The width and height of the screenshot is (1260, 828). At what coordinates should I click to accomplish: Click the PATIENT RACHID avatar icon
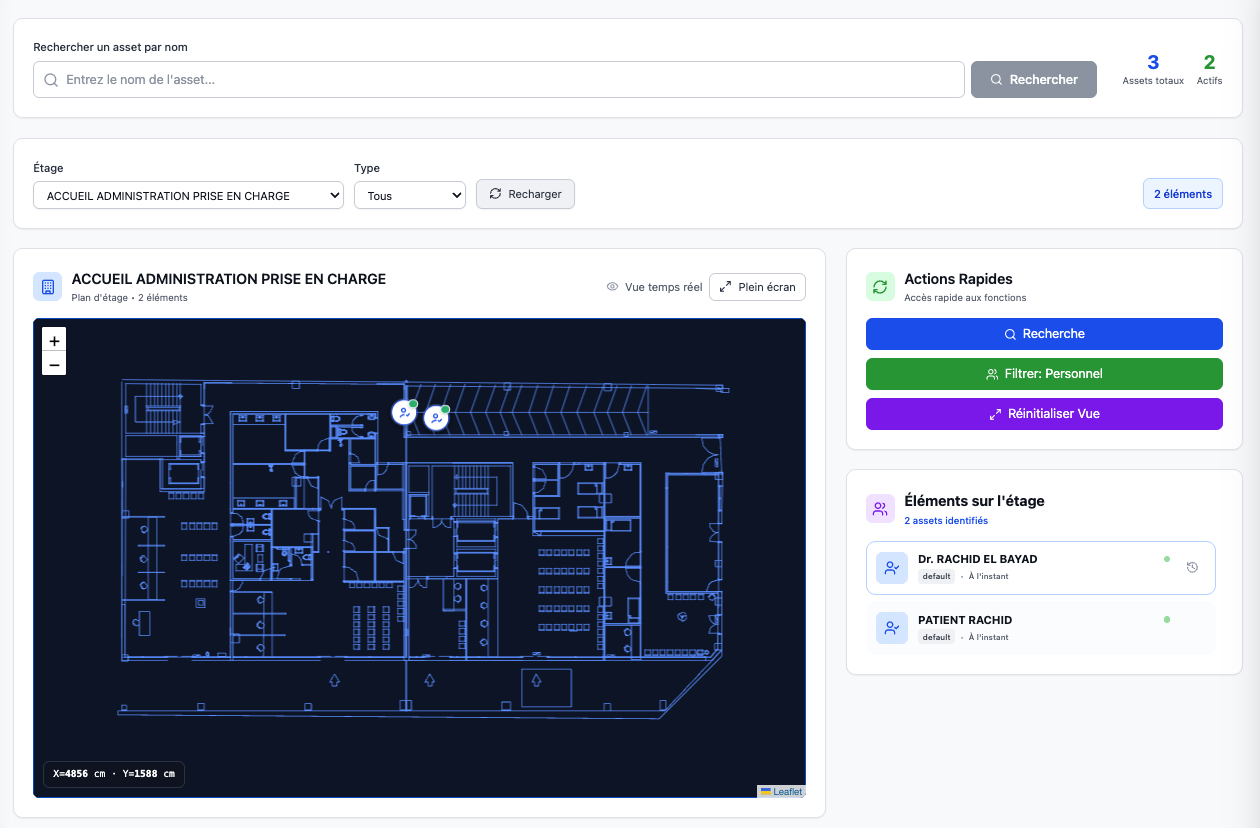pyautogui.click(x=891, y=628)
